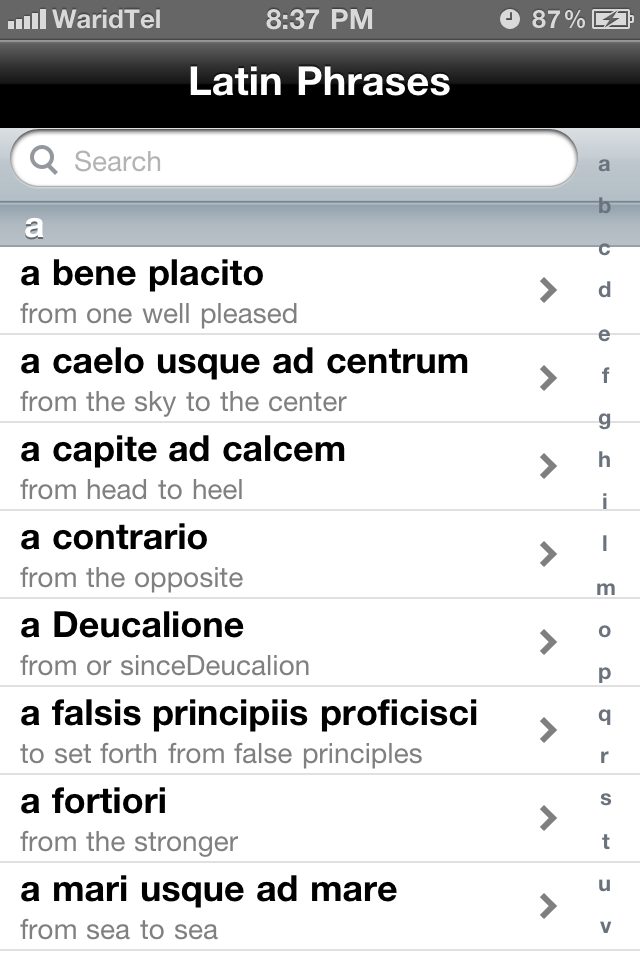The height and width of the screenshot is (960, 640).
Task: Go to letter 'm' in side index
Action: click(605, 588)
